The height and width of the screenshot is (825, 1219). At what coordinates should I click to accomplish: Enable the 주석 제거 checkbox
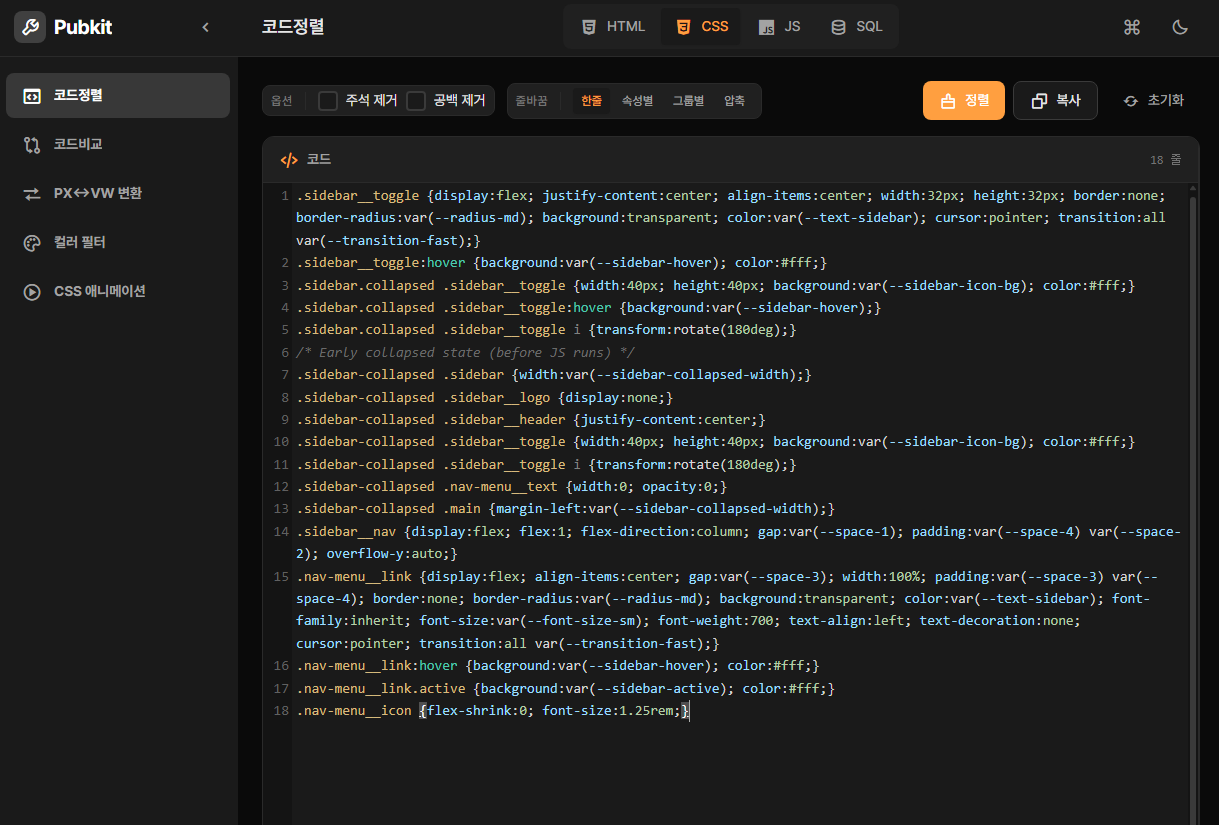pos(328,100)
